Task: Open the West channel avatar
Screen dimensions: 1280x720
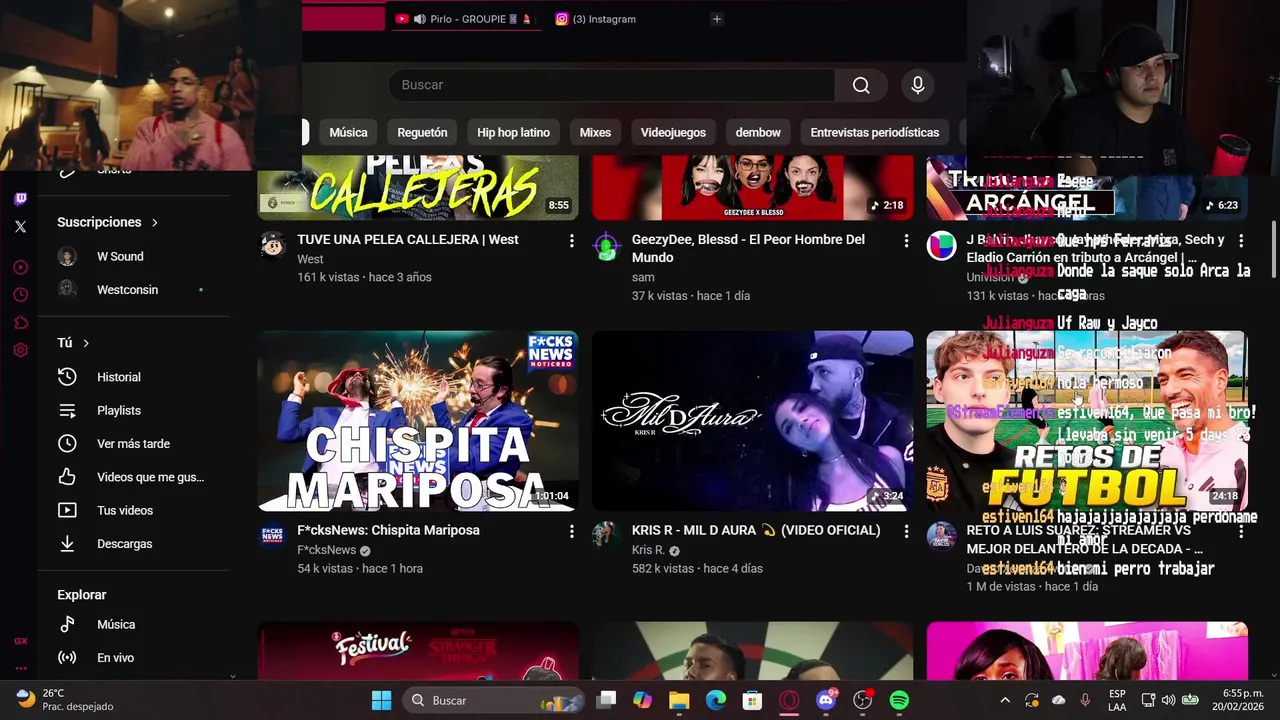Action: [x=272, y=245]
